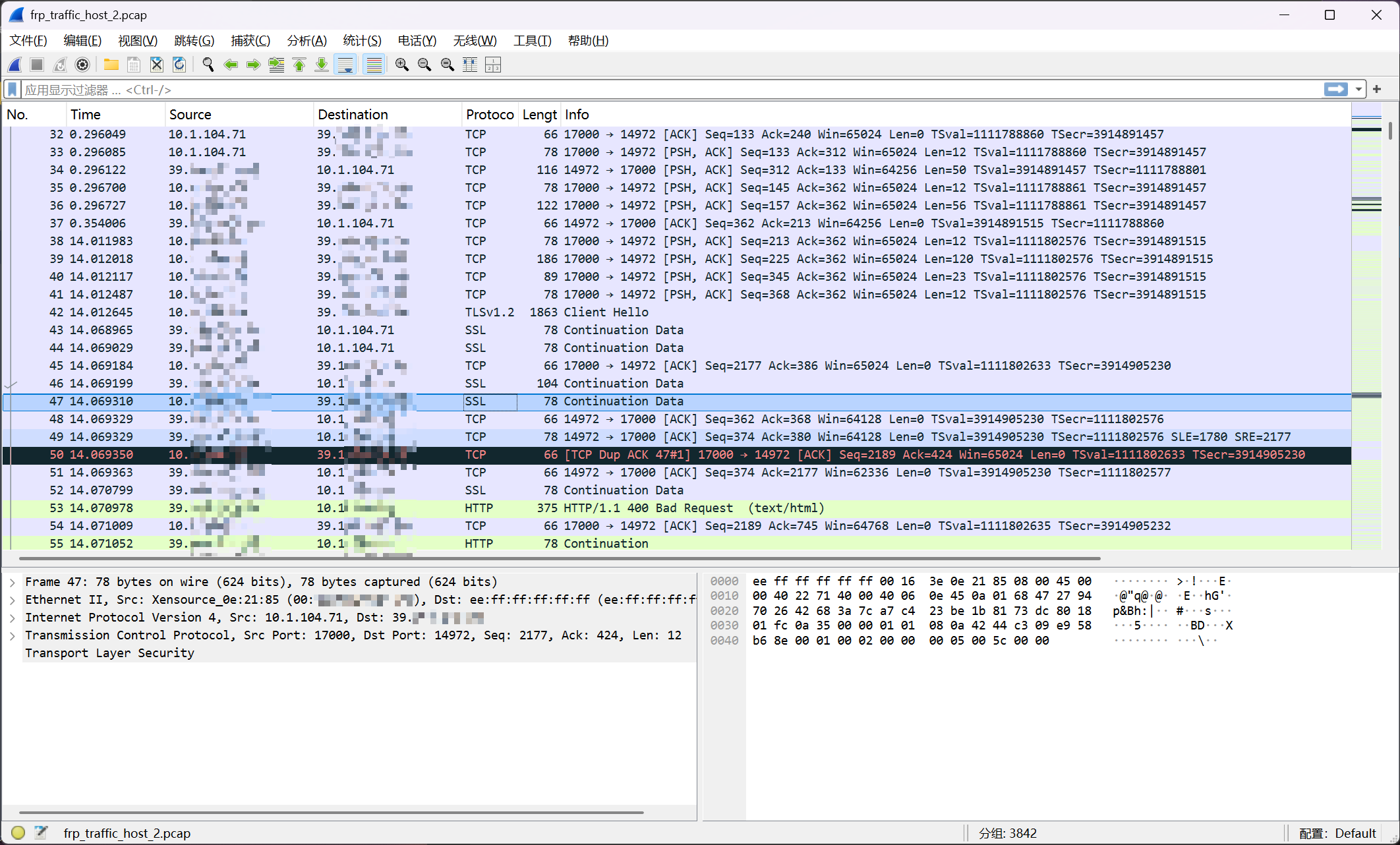Click the filter bookmark icon
The height and width of the screenshot is (845, 1400).
pos(12,89)
